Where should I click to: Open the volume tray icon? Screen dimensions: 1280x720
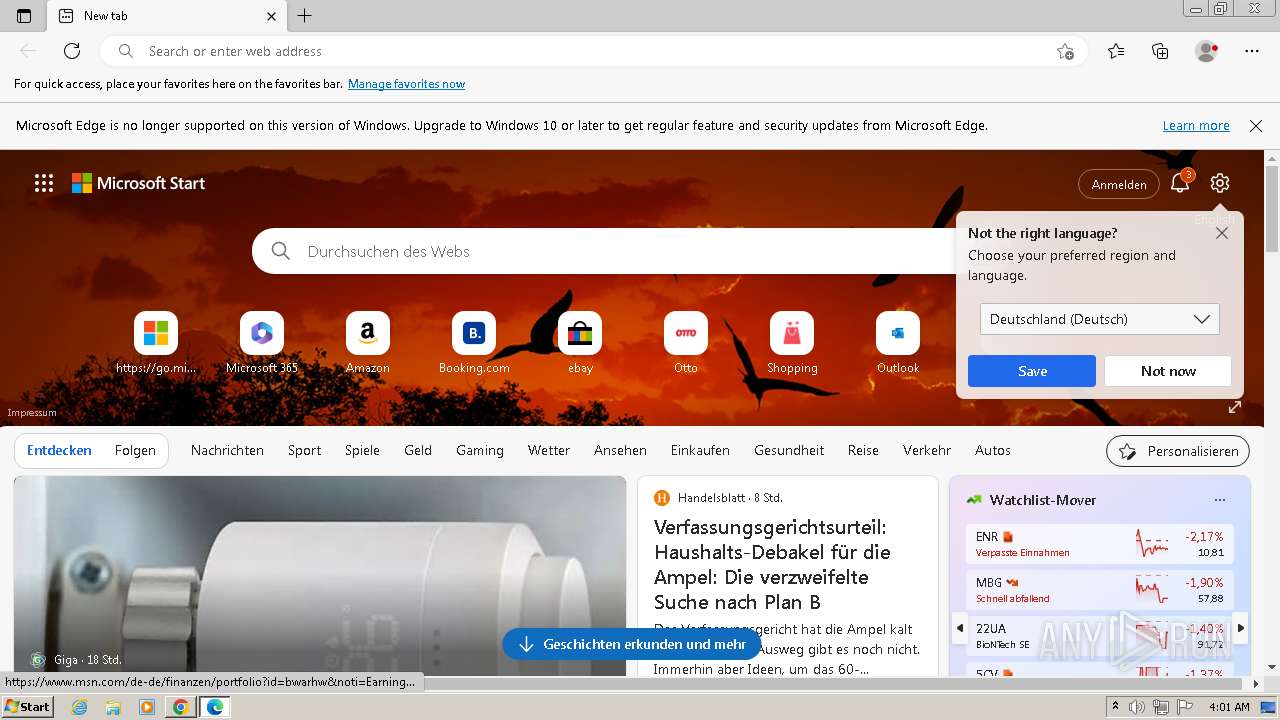[1137, 707]
